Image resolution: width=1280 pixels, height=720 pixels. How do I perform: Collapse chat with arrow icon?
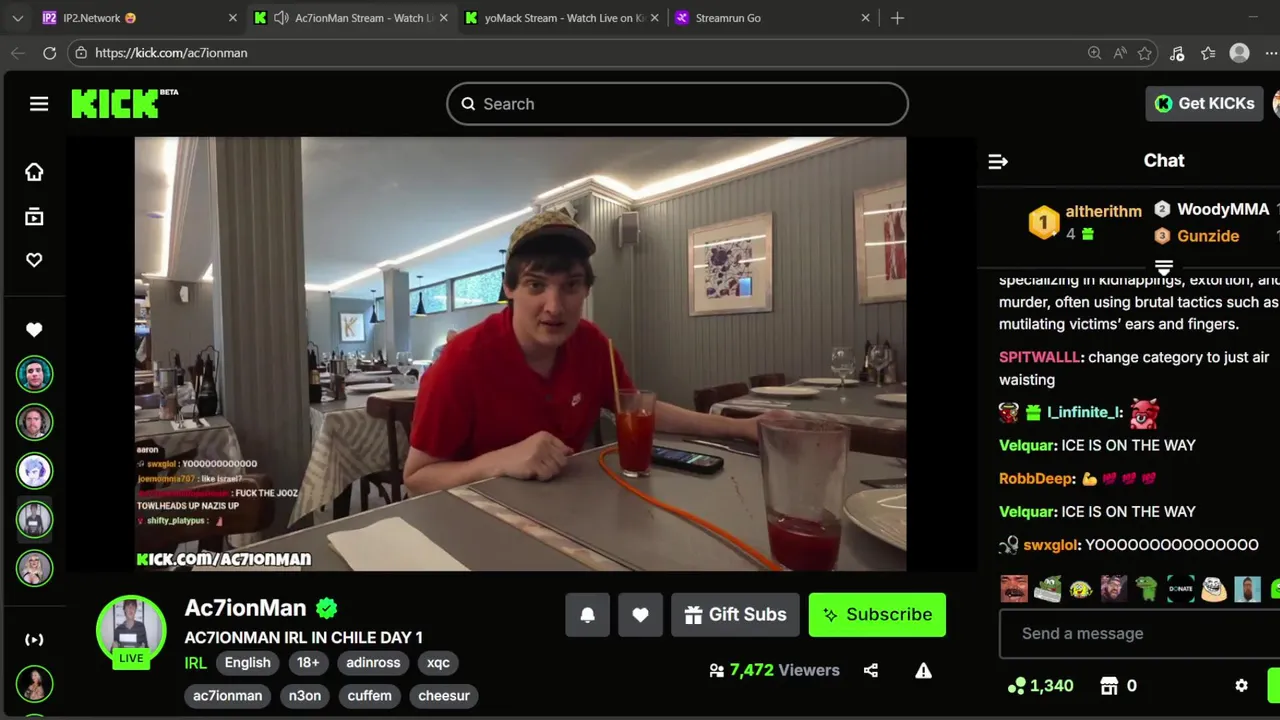click(x=997, y=161)
